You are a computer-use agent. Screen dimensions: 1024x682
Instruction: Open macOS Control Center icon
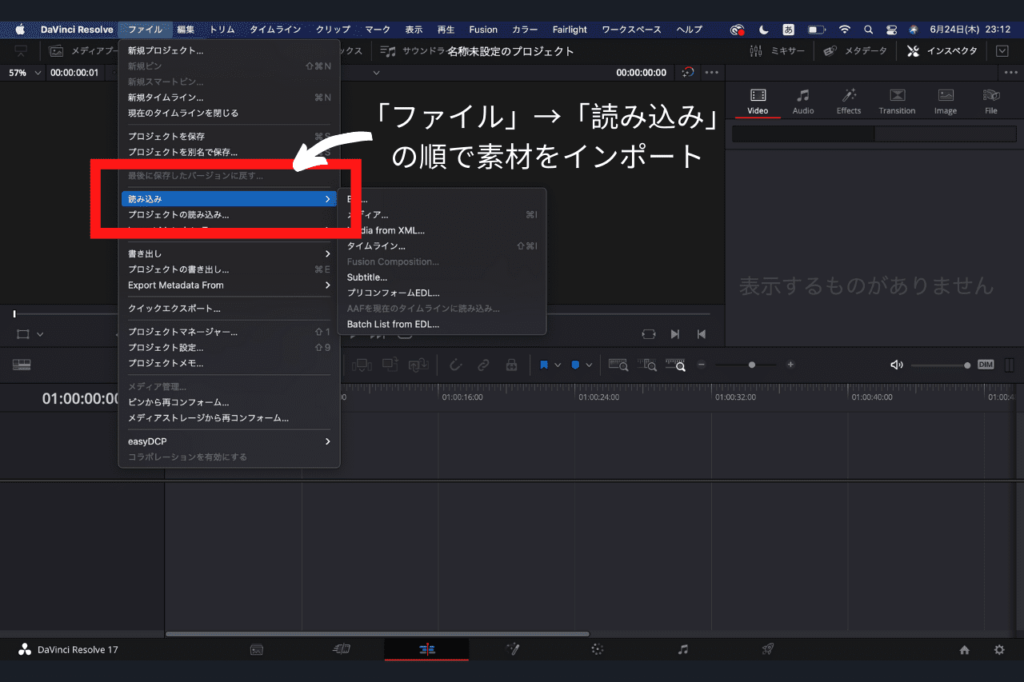click(x=891, y=29)
